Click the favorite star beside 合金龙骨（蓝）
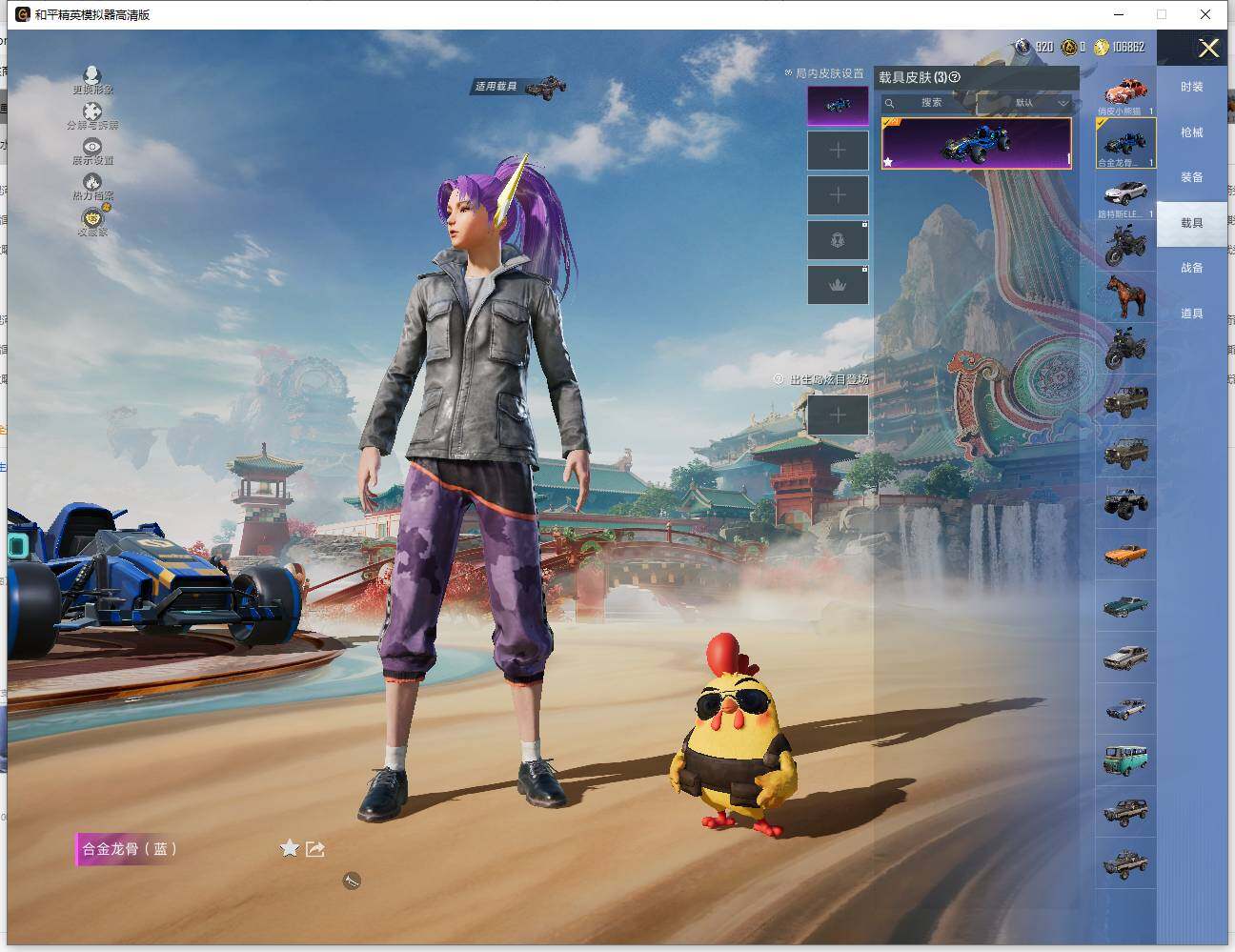The image size is (1235, 952). [x=290, y=848]
